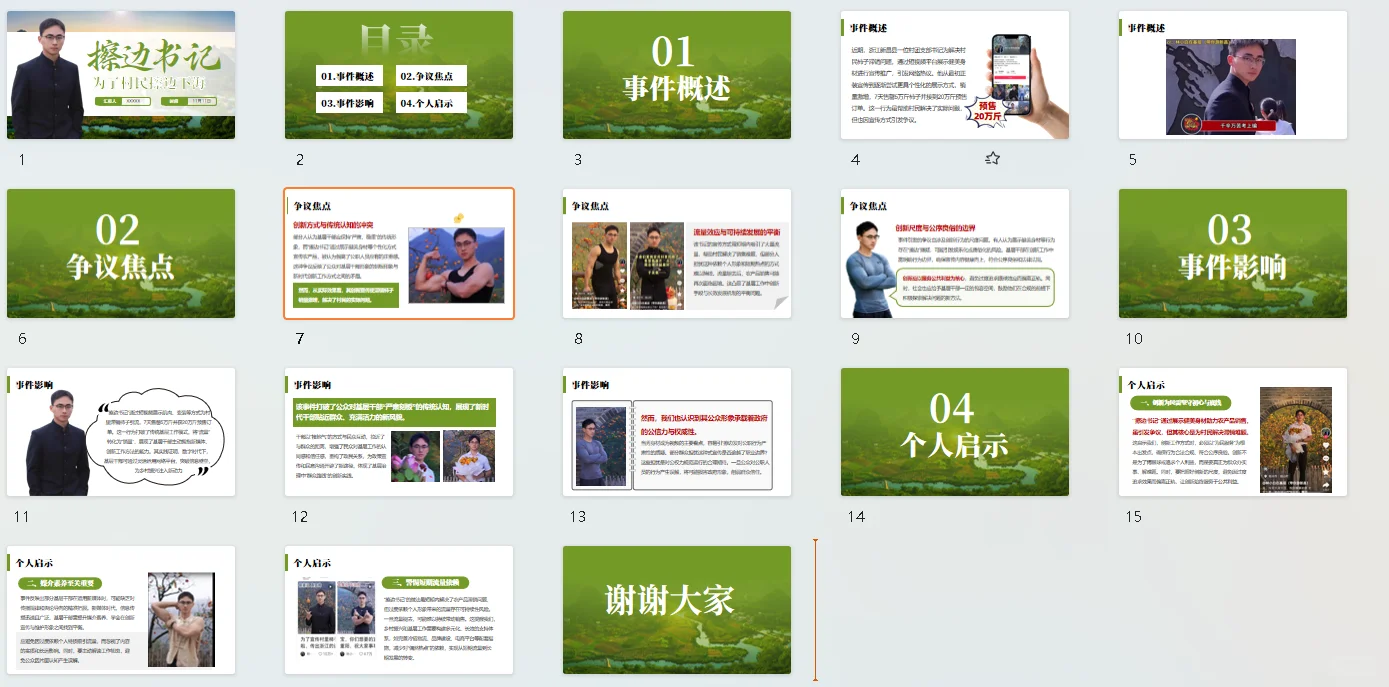Select slide 2 目录 contents thumbnail
1389x687 pixels.
coord(399,75)
